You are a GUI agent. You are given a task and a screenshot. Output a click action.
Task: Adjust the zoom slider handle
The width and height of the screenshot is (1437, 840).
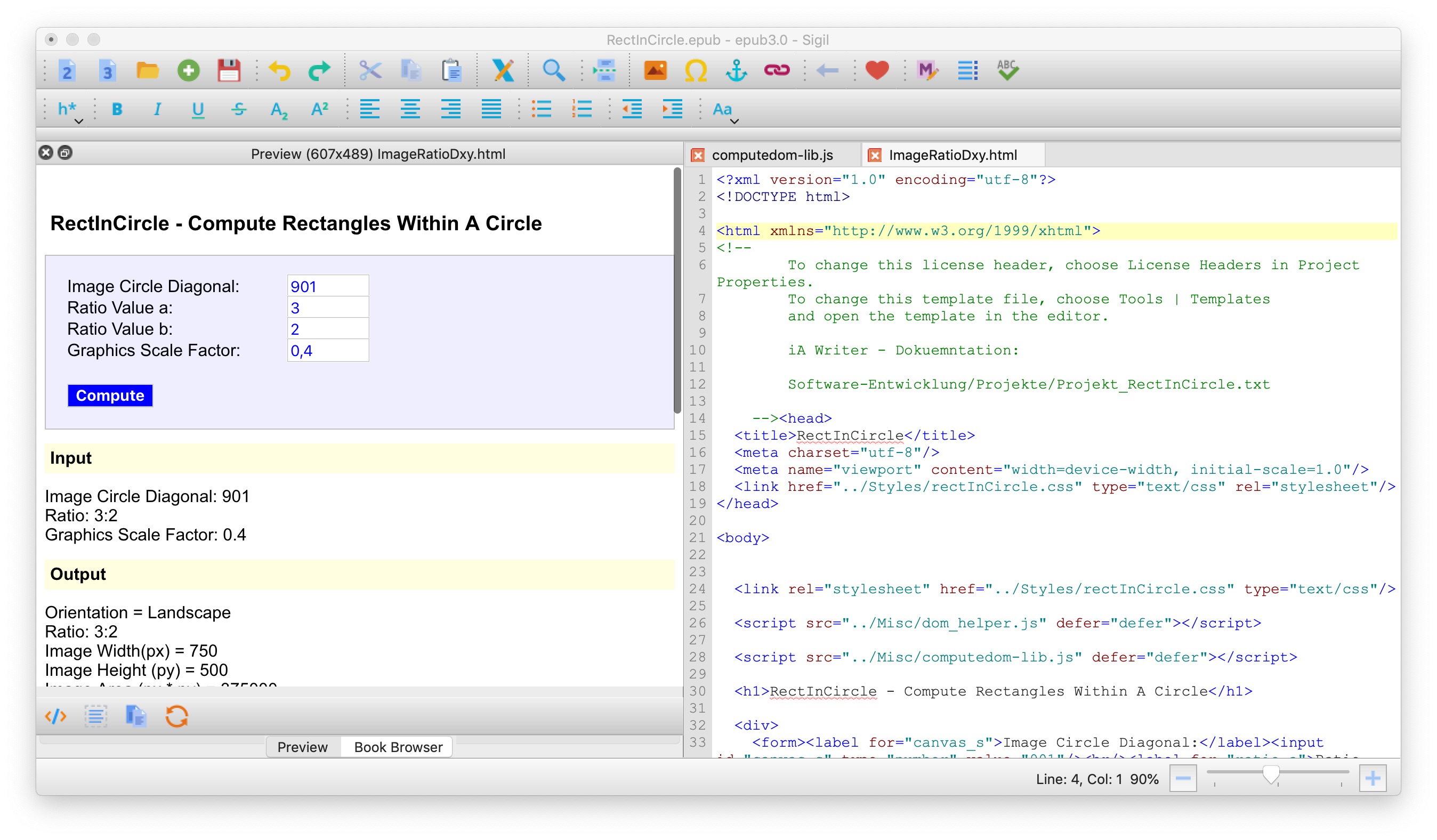[1271, 776]
